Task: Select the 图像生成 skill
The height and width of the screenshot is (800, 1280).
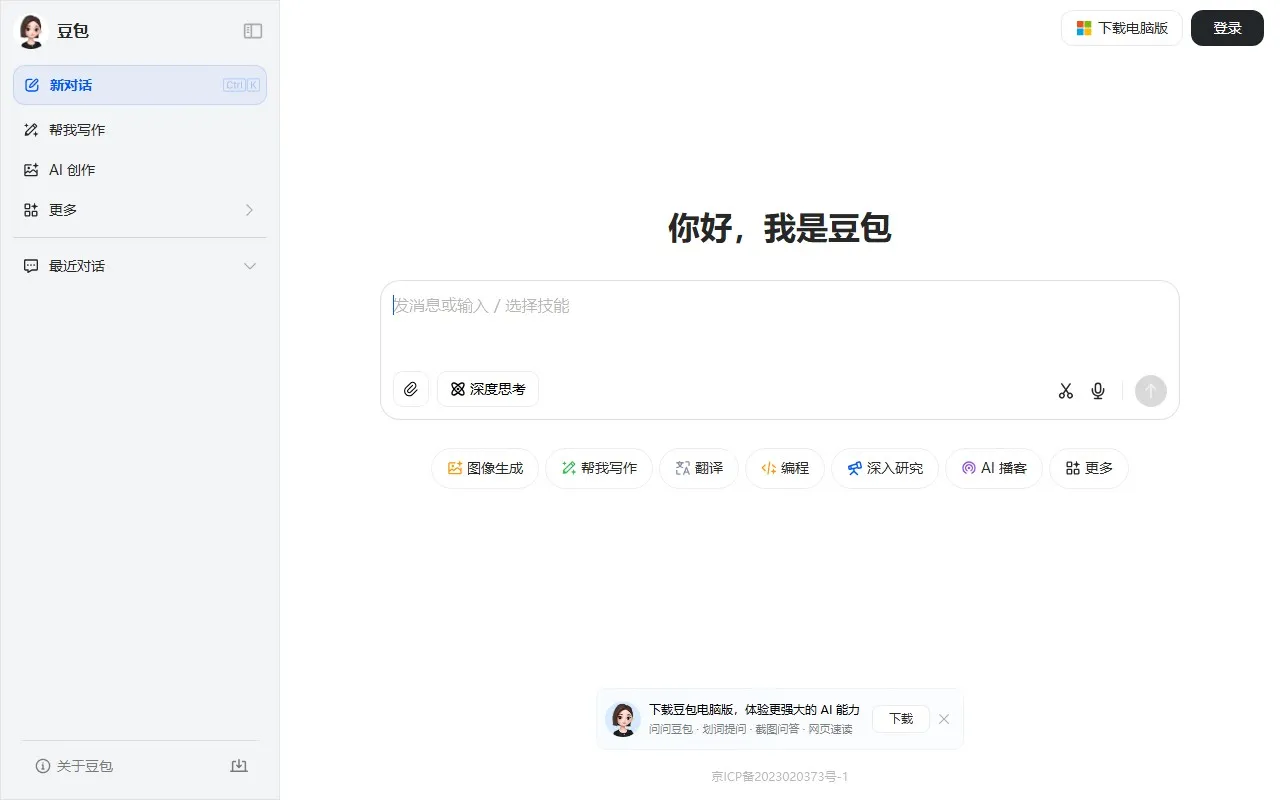Action: click(484, 468)
